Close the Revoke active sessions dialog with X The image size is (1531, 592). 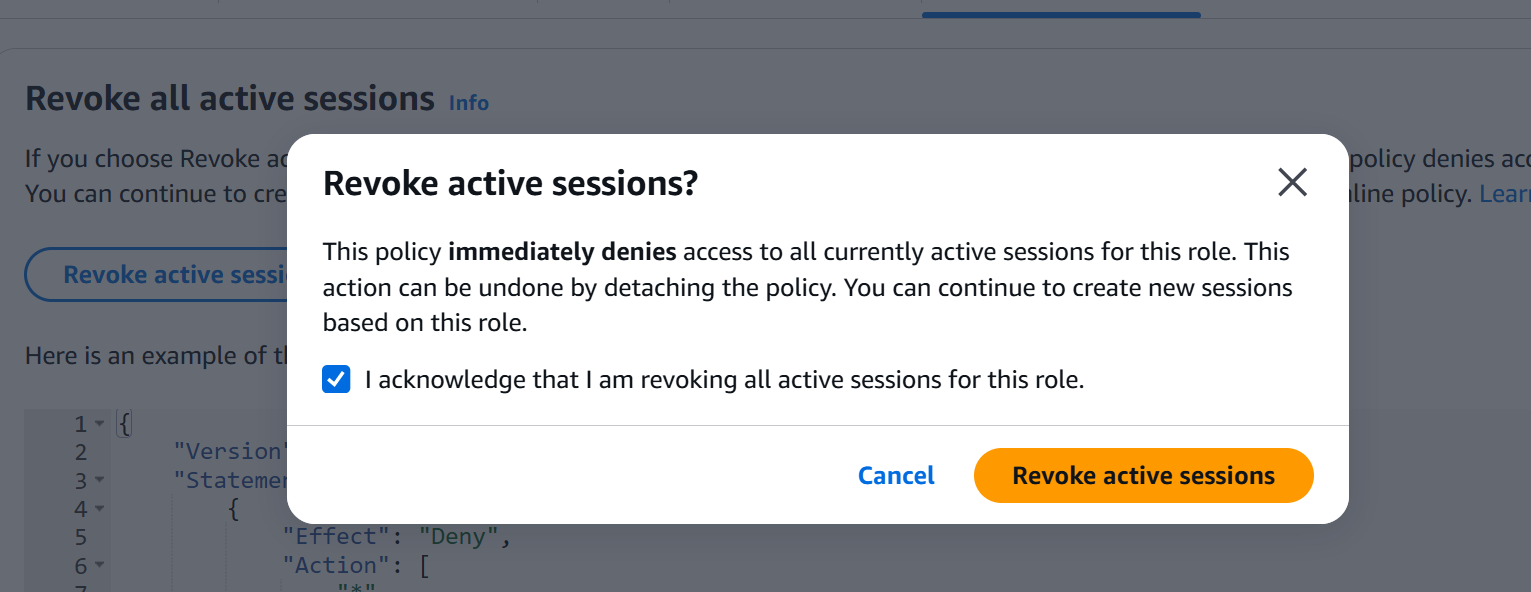(1292, 182)
